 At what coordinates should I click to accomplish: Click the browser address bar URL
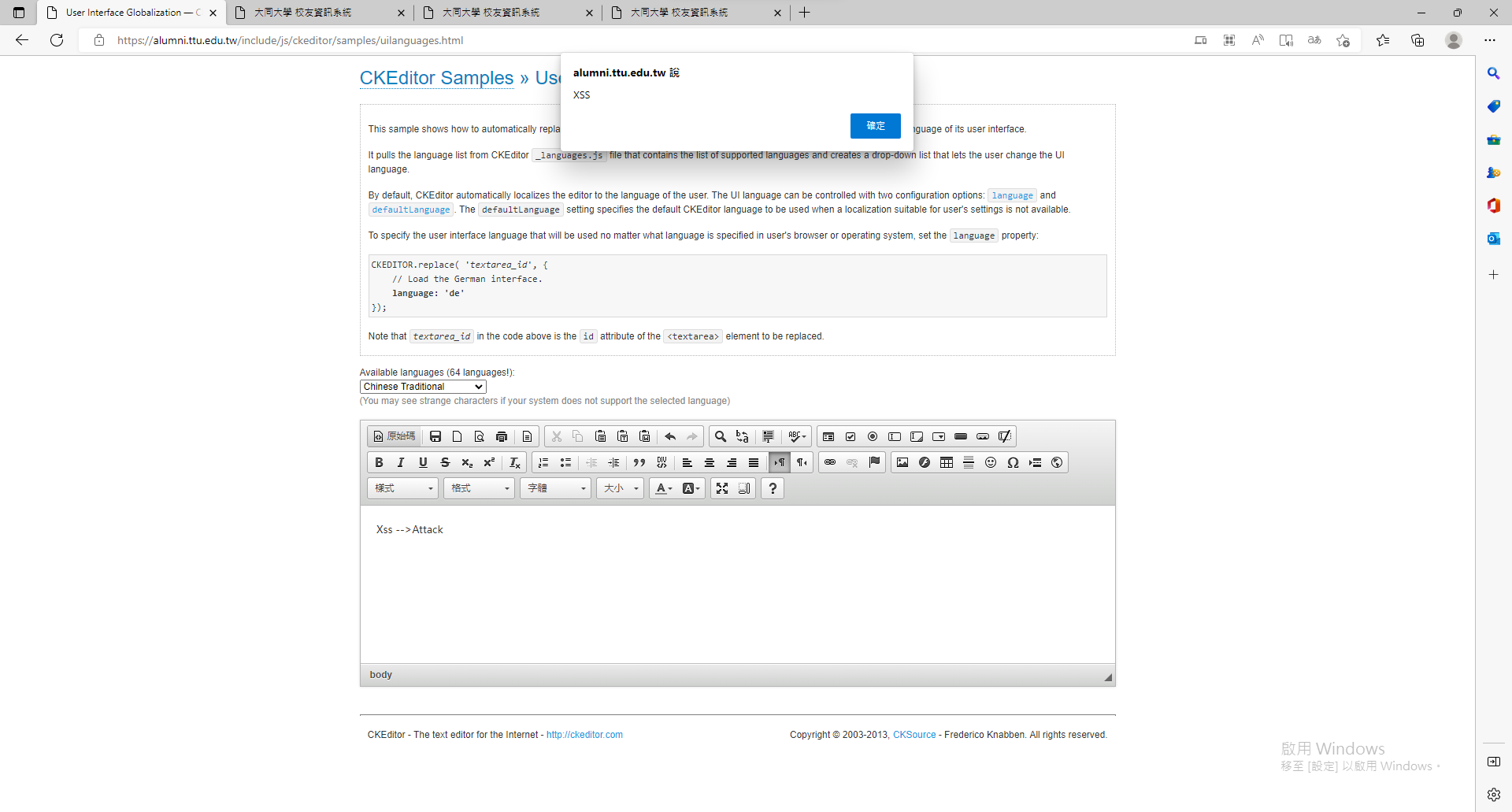tap(291, 40)
